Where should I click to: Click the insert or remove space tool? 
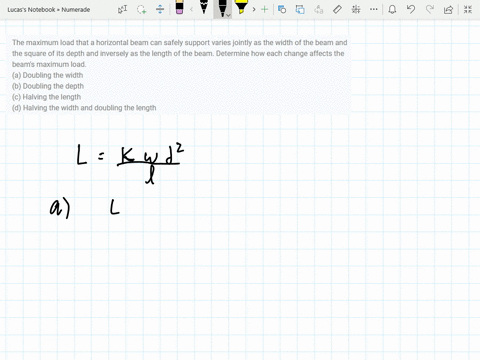[160, 9]
